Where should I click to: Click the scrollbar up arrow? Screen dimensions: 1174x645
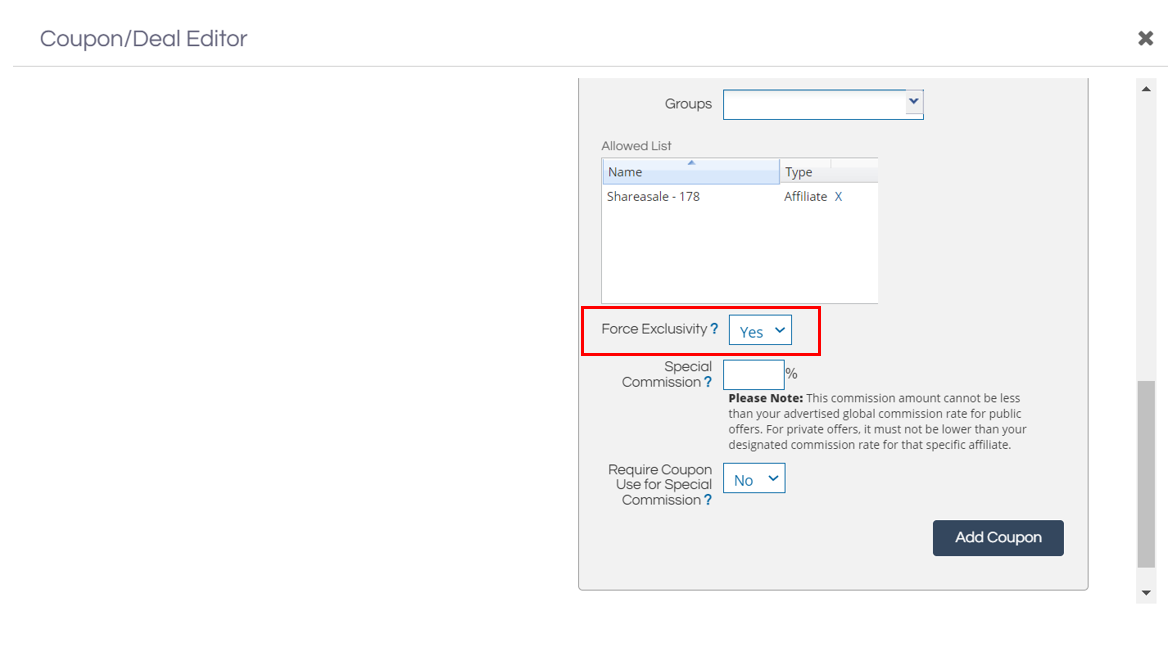click(1146, 89)
